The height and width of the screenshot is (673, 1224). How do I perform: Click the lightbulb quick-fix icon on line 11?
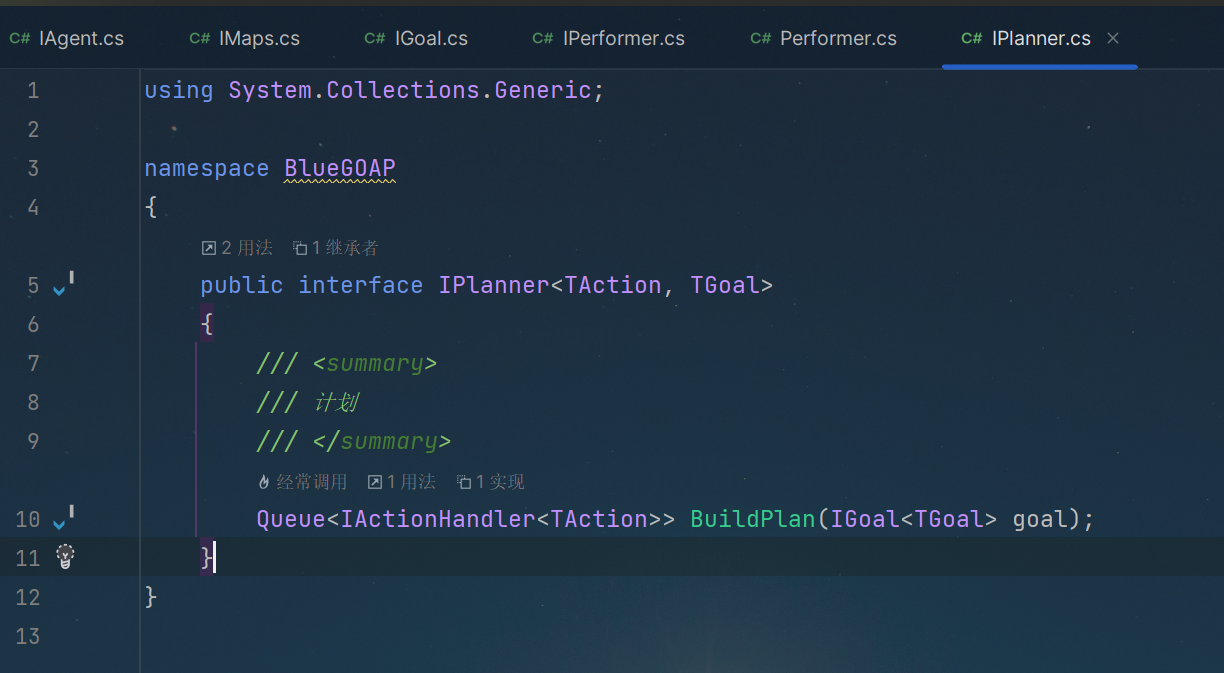(65, 557)
